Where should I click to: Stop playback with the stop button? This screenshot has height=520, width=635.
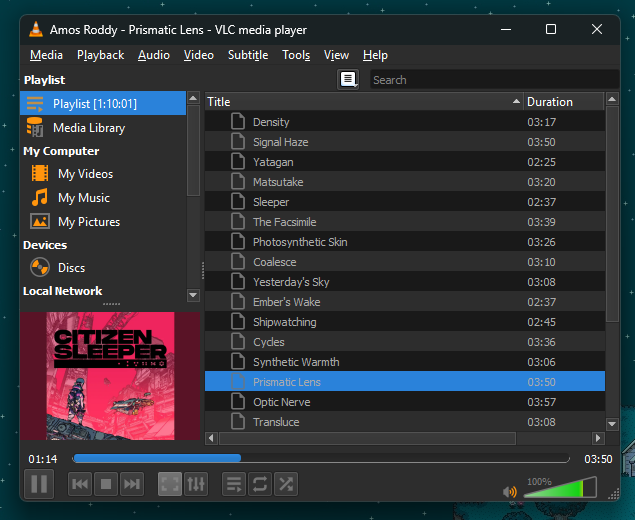point(106,484)
